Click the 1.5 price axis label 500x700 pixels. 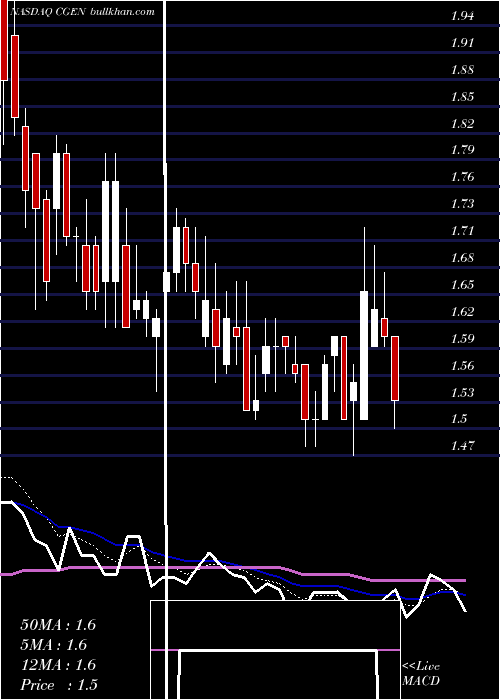(x=458, y=418)
